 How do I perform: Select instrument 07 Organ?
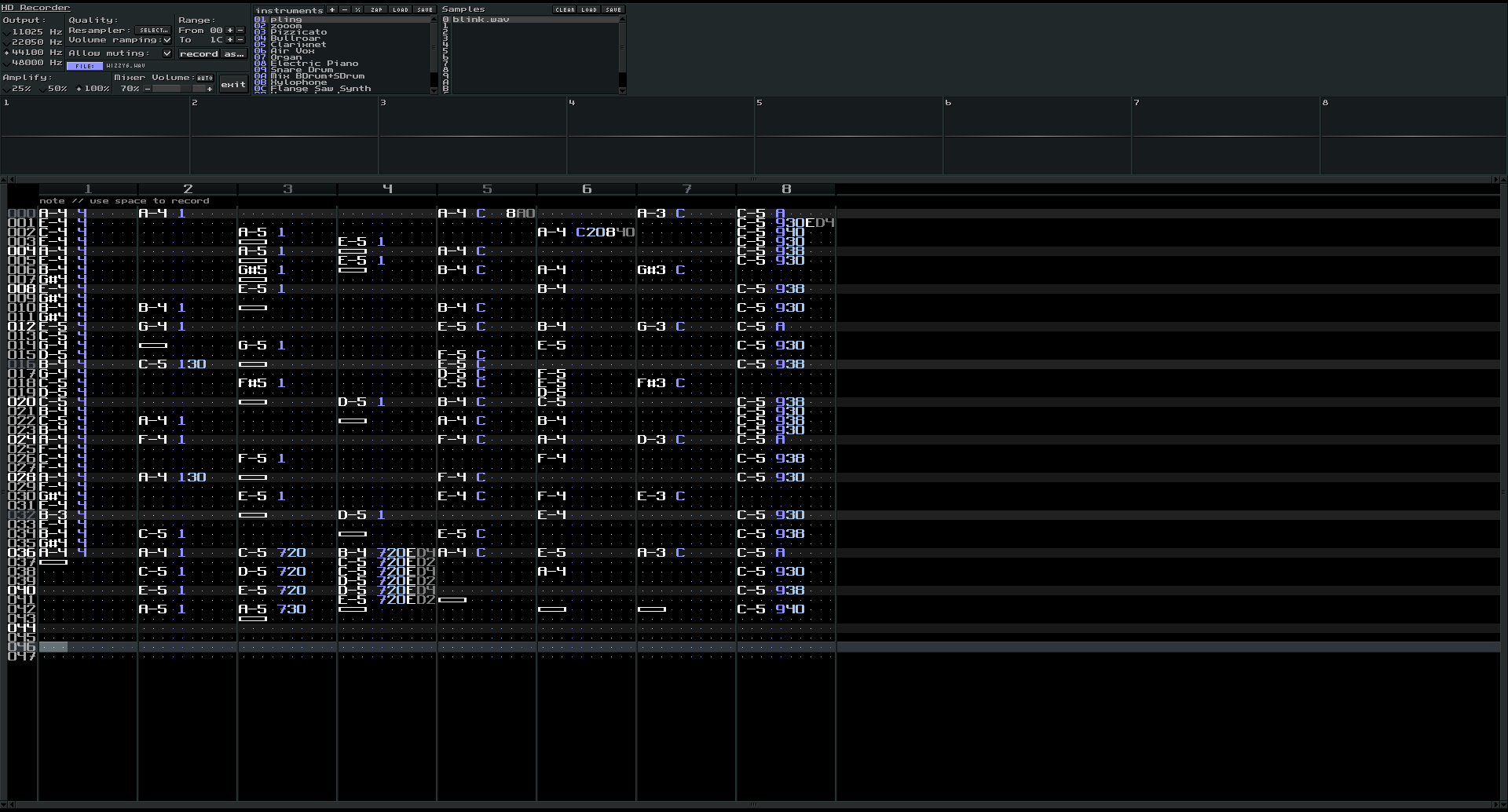[342, 57]
